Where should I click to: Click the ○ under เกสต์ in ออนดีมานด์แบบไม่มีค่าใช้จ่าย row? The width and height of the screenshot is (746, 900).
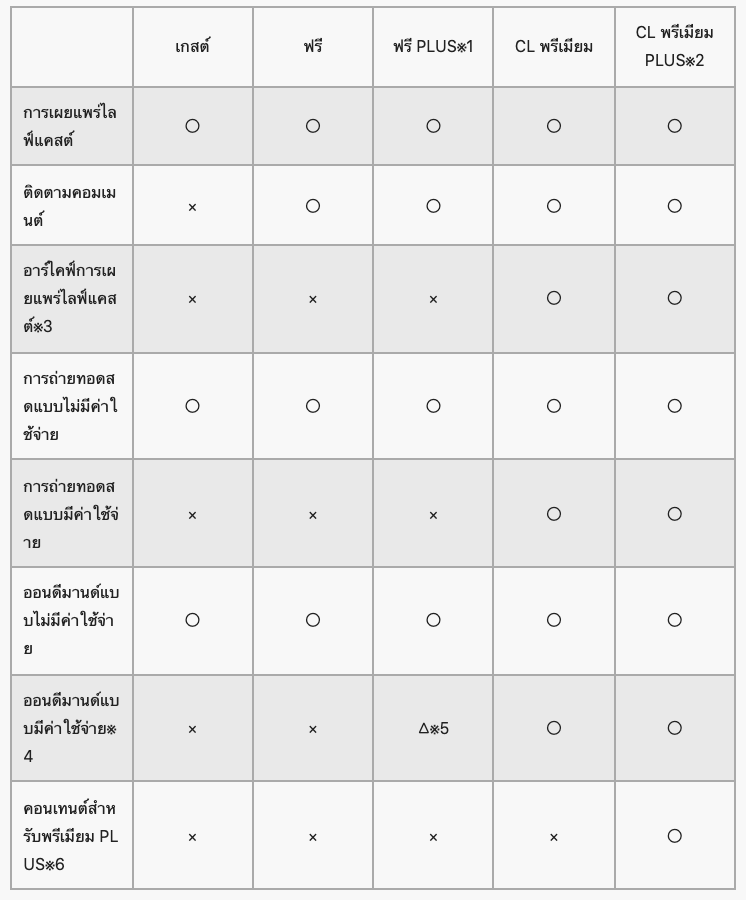pyautogui.click(x=192, y=620)
